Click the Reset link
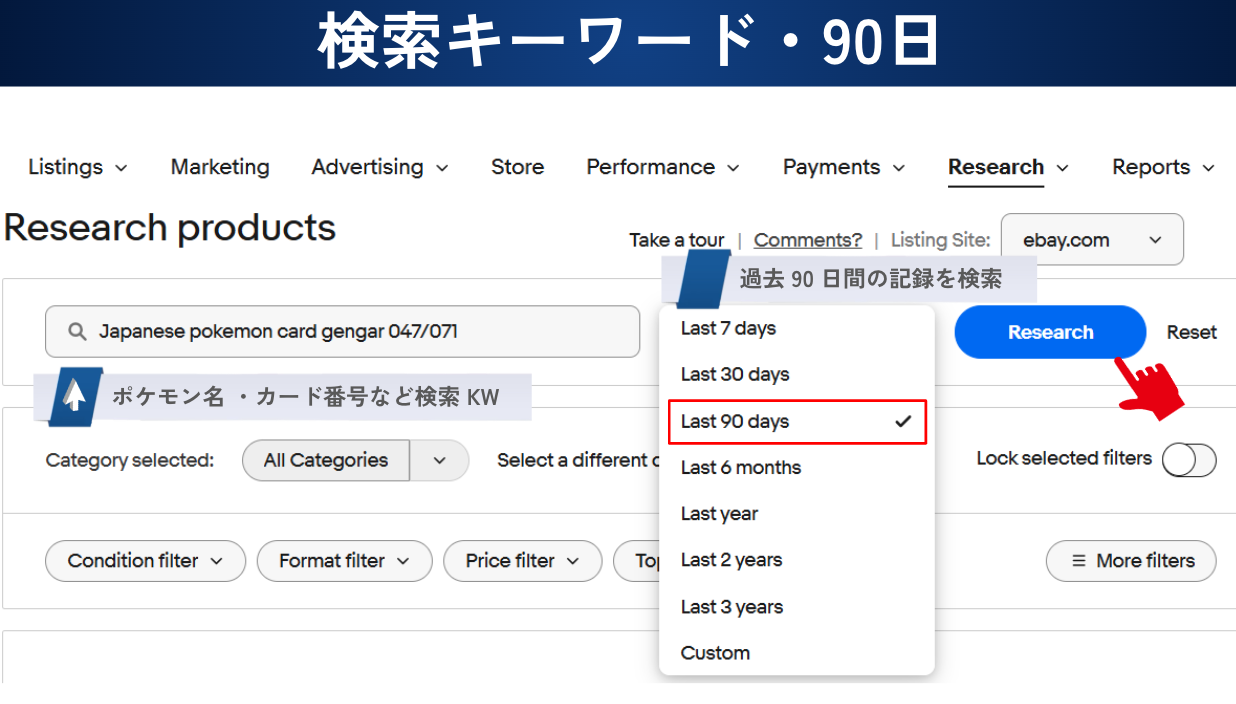This screenshot has width=1236, height=704. (x=1192, y=332)
